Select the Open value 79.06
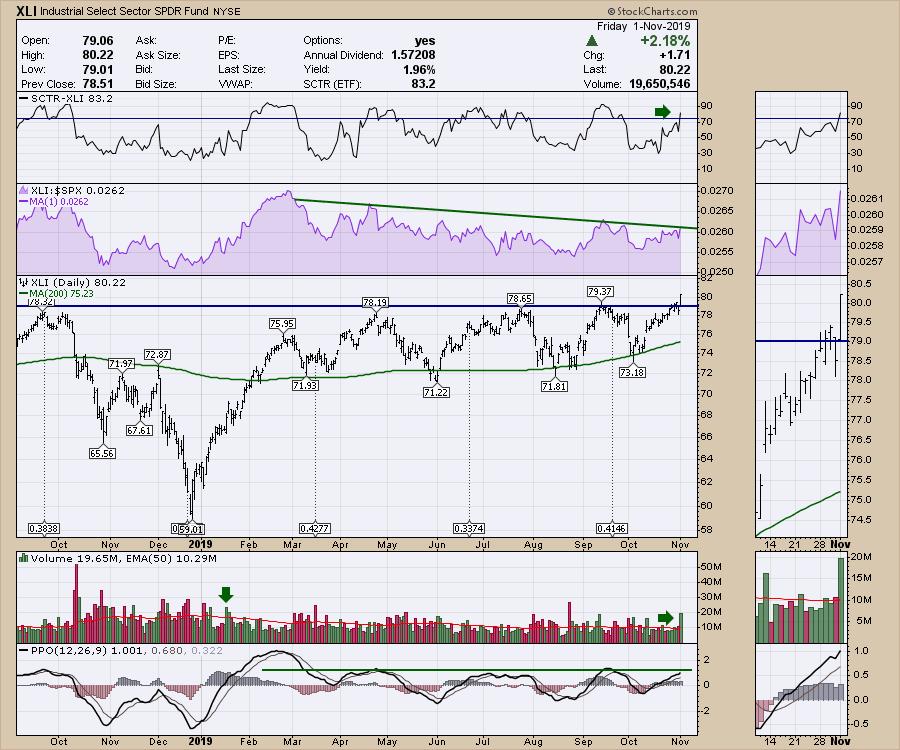The image size is (900, 750). [x=98, y=41]
